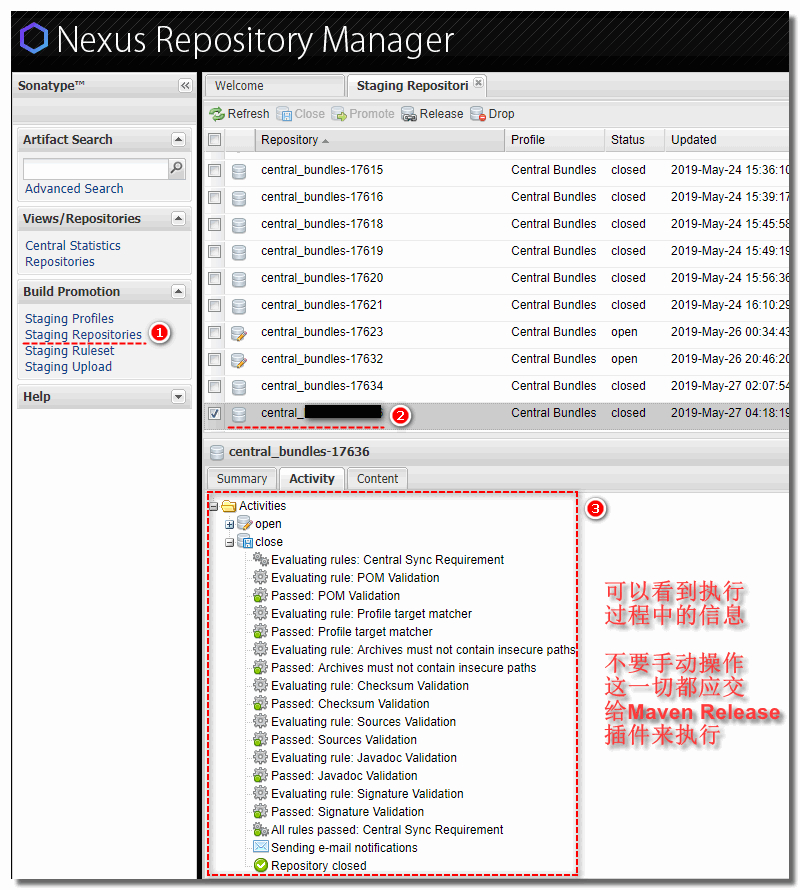Expand the Help panel
The height and width of the screenshot is (890, 800).
(x=178, y=397)
